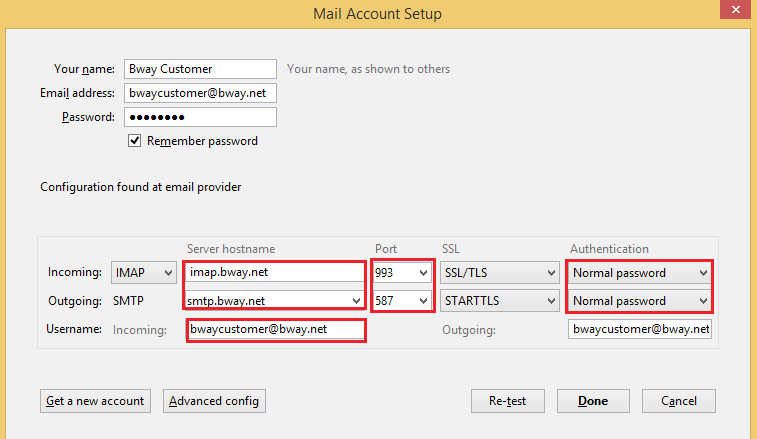Click the outgoing username field
The height and width of the screenshot is (439, 757).
tap(640, 329)
